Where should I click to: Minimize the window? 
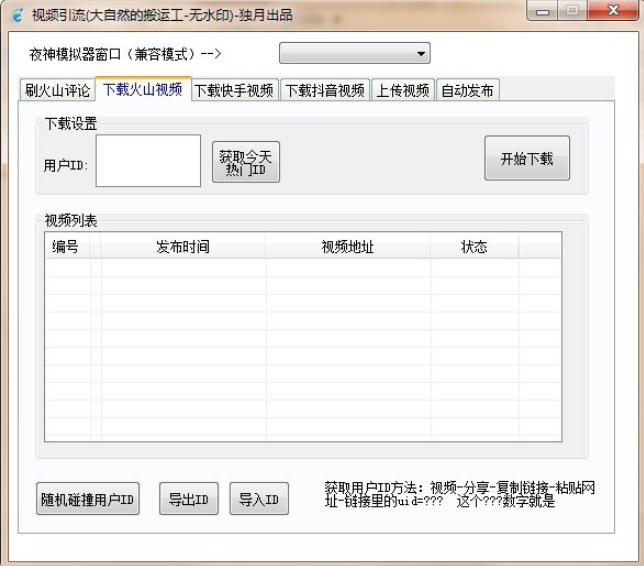coord(542,11)
